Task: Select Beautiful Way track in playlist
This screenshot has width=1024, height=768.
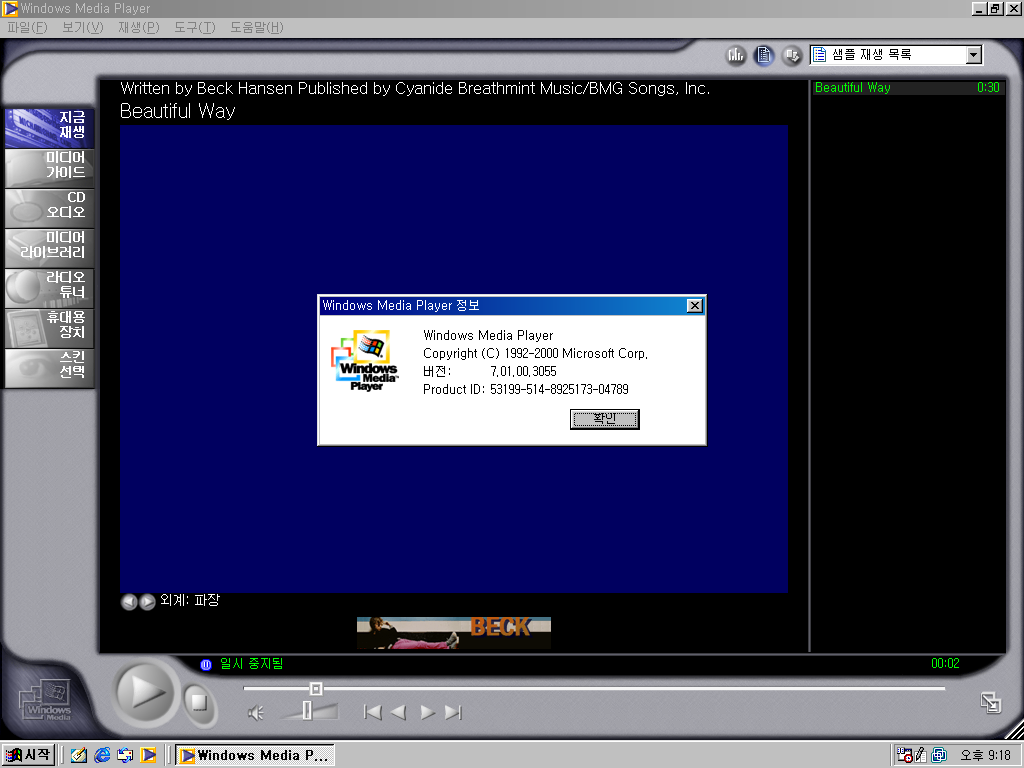Action: point(907,88)
